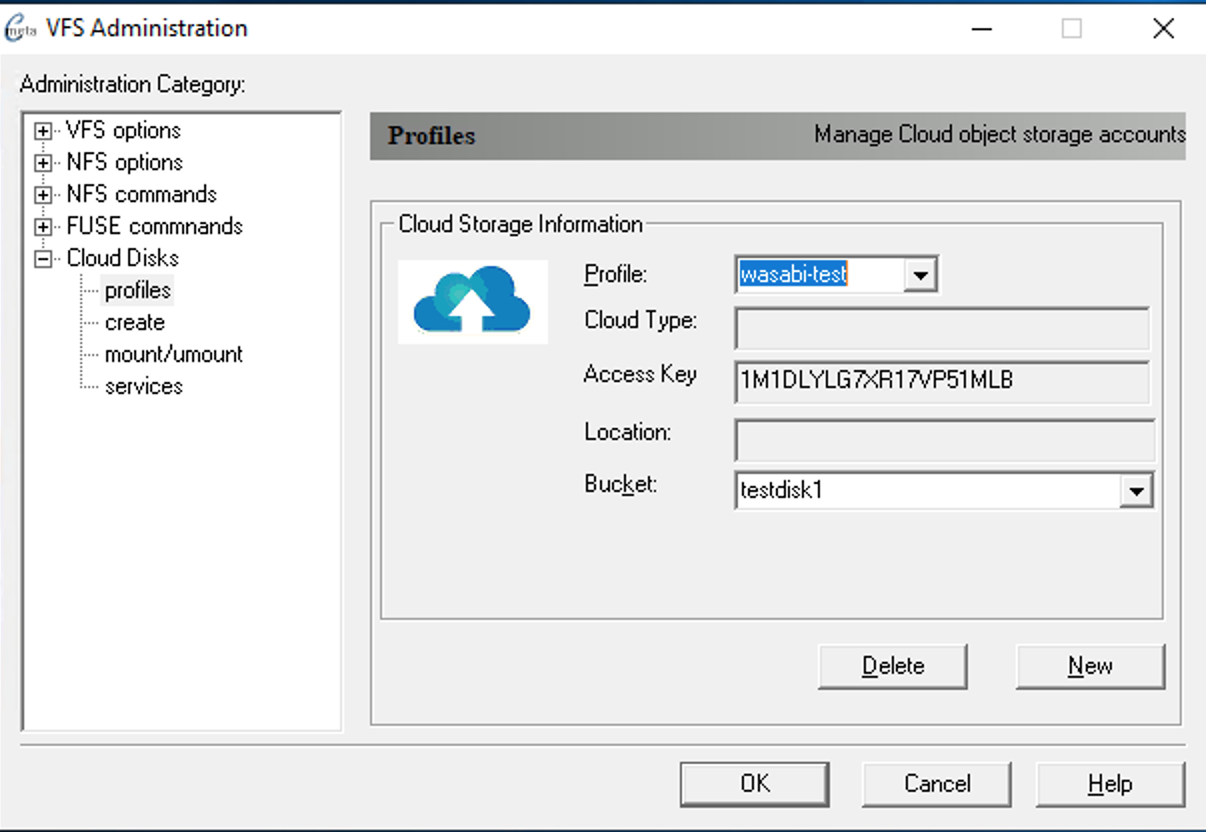Click the VFS Administration title bar icon
Viewport: 1206px width, 832px height.
click(21, 29)
